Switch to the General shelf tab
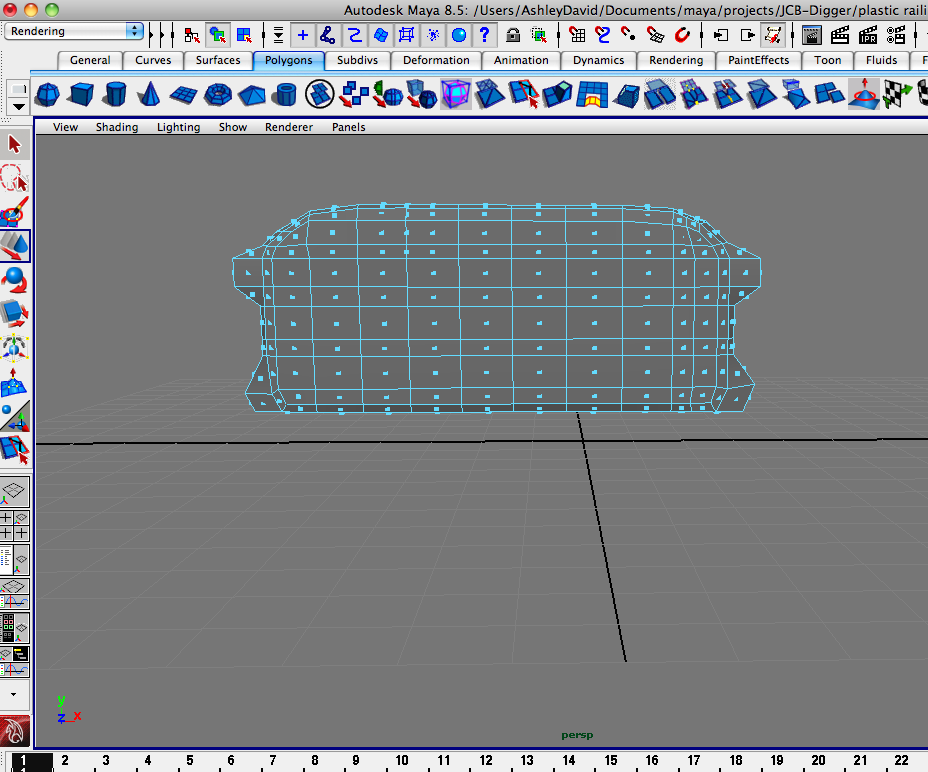Viewport: 928px width, 772px height. [x=90, y=60]
